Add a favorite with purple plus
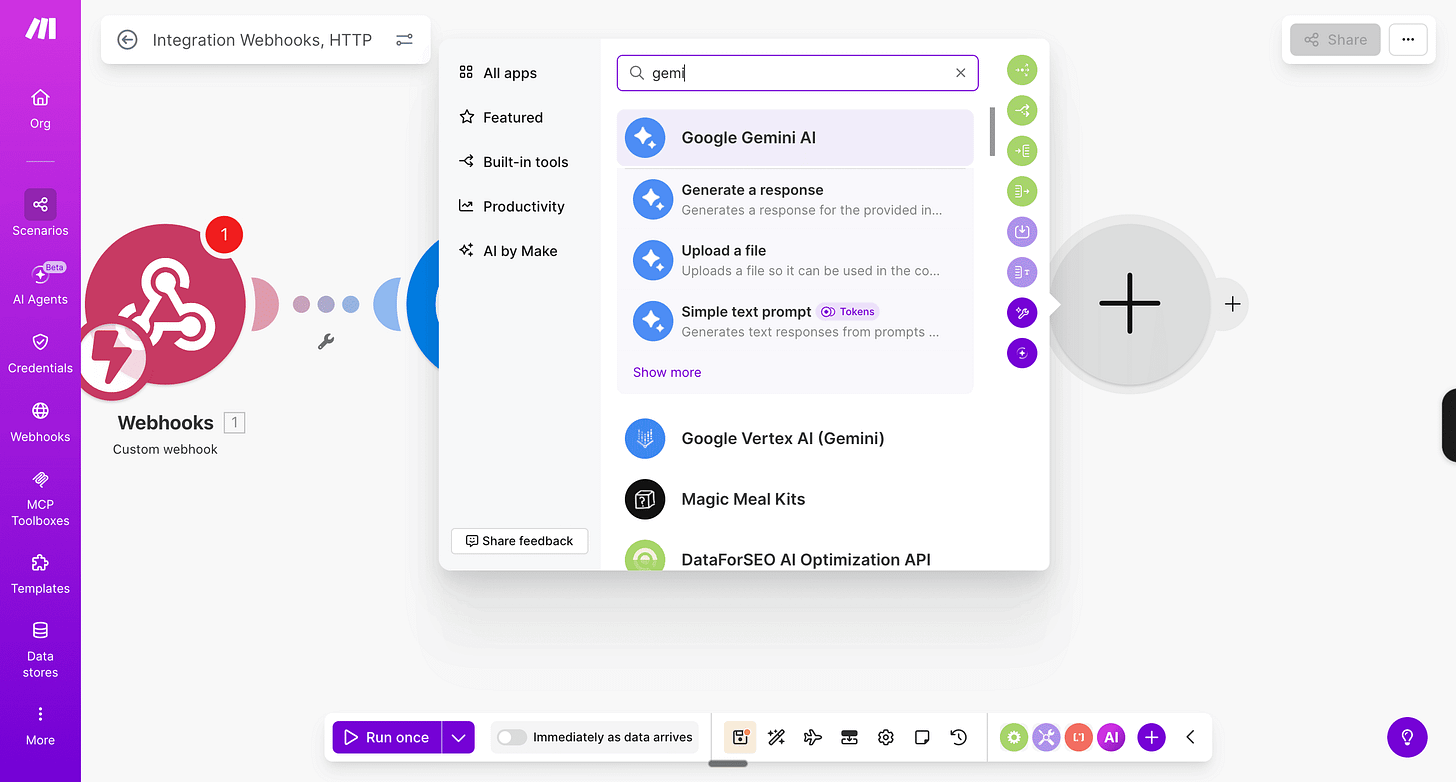 click(1151, 737)
